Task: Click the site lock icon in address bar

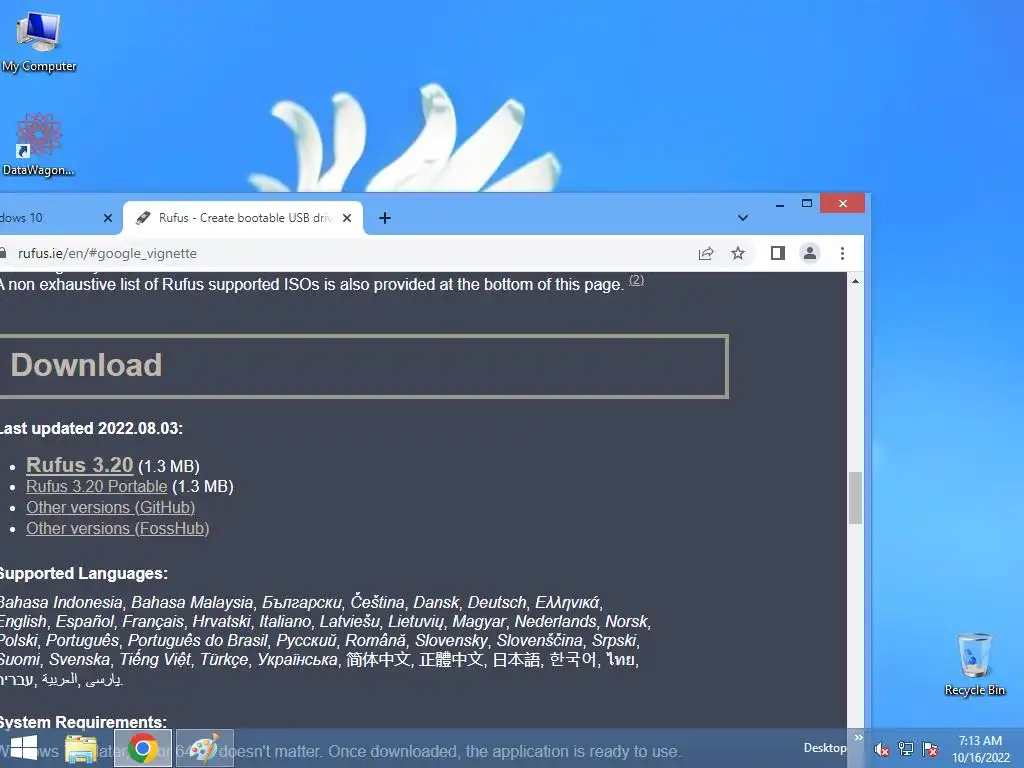Action: [x=3, y=253]
